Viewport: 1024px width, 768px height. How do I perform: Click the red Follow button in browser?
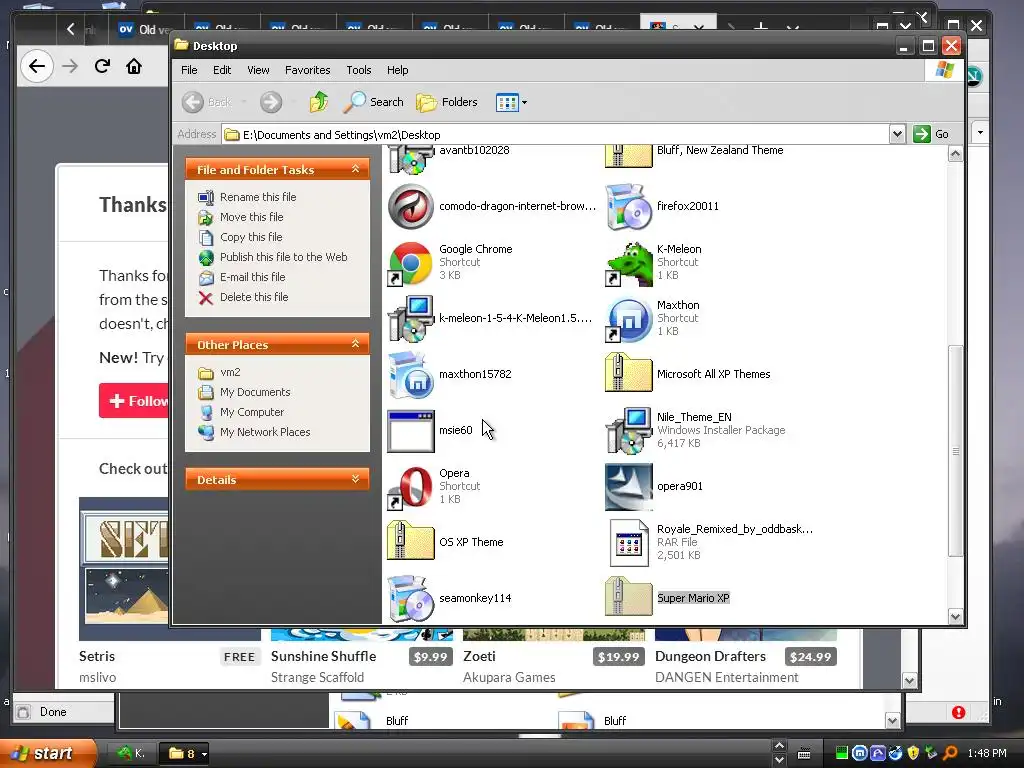click(x=135, y=401)
